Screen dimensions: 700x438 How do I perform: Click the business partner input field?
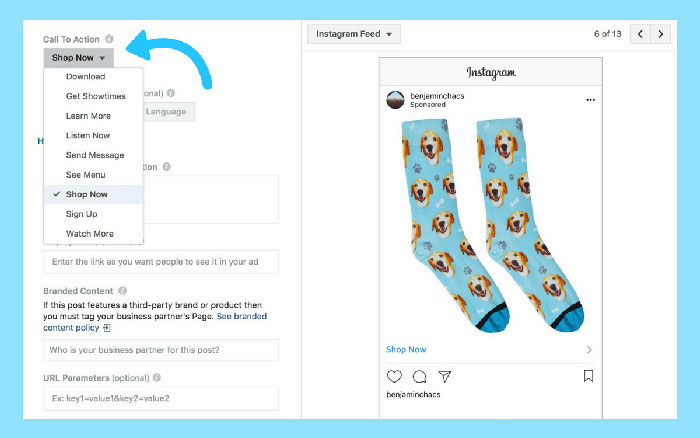[160, 350]
